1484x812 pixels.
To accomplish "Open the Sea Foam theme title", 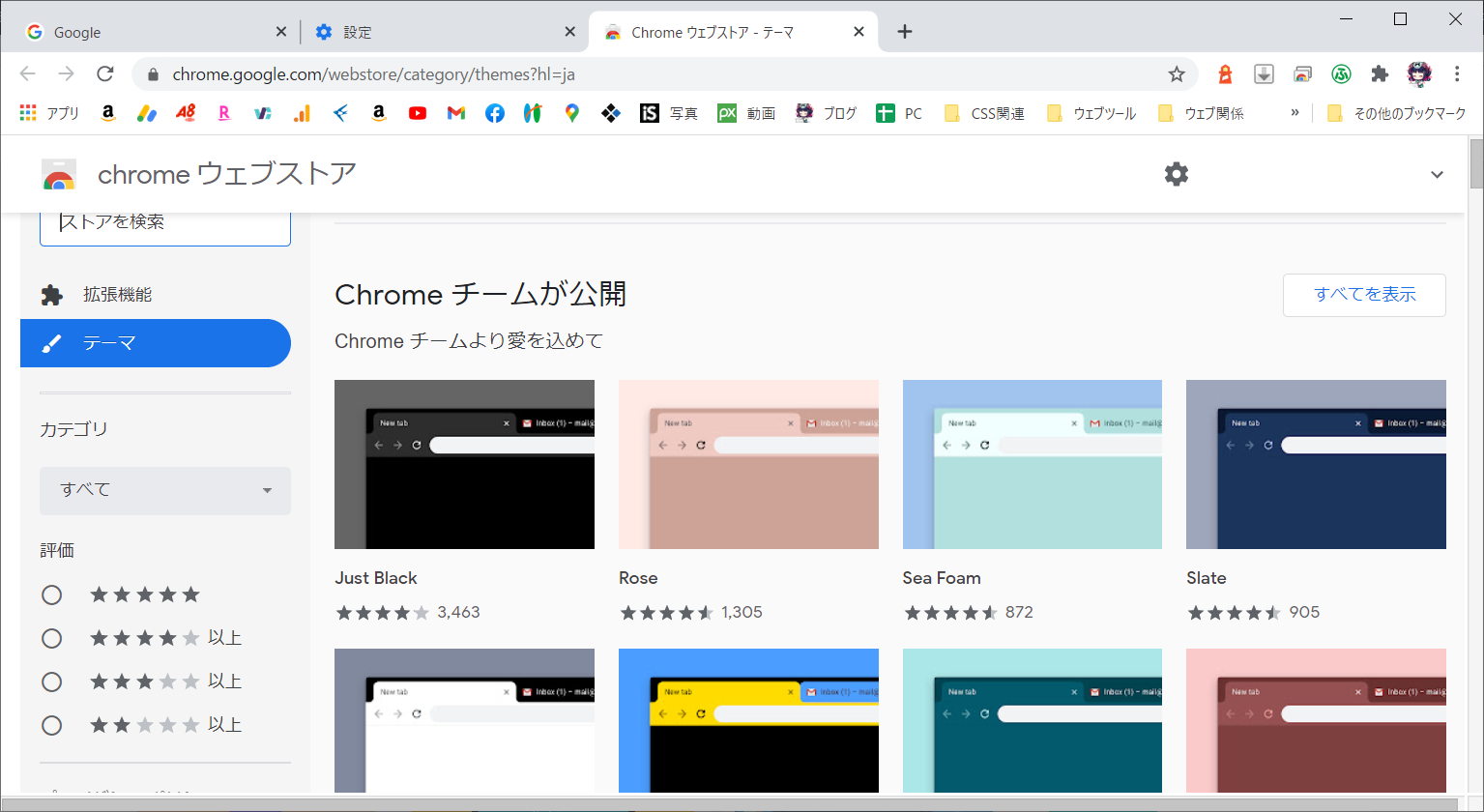I will pos(942,578).
